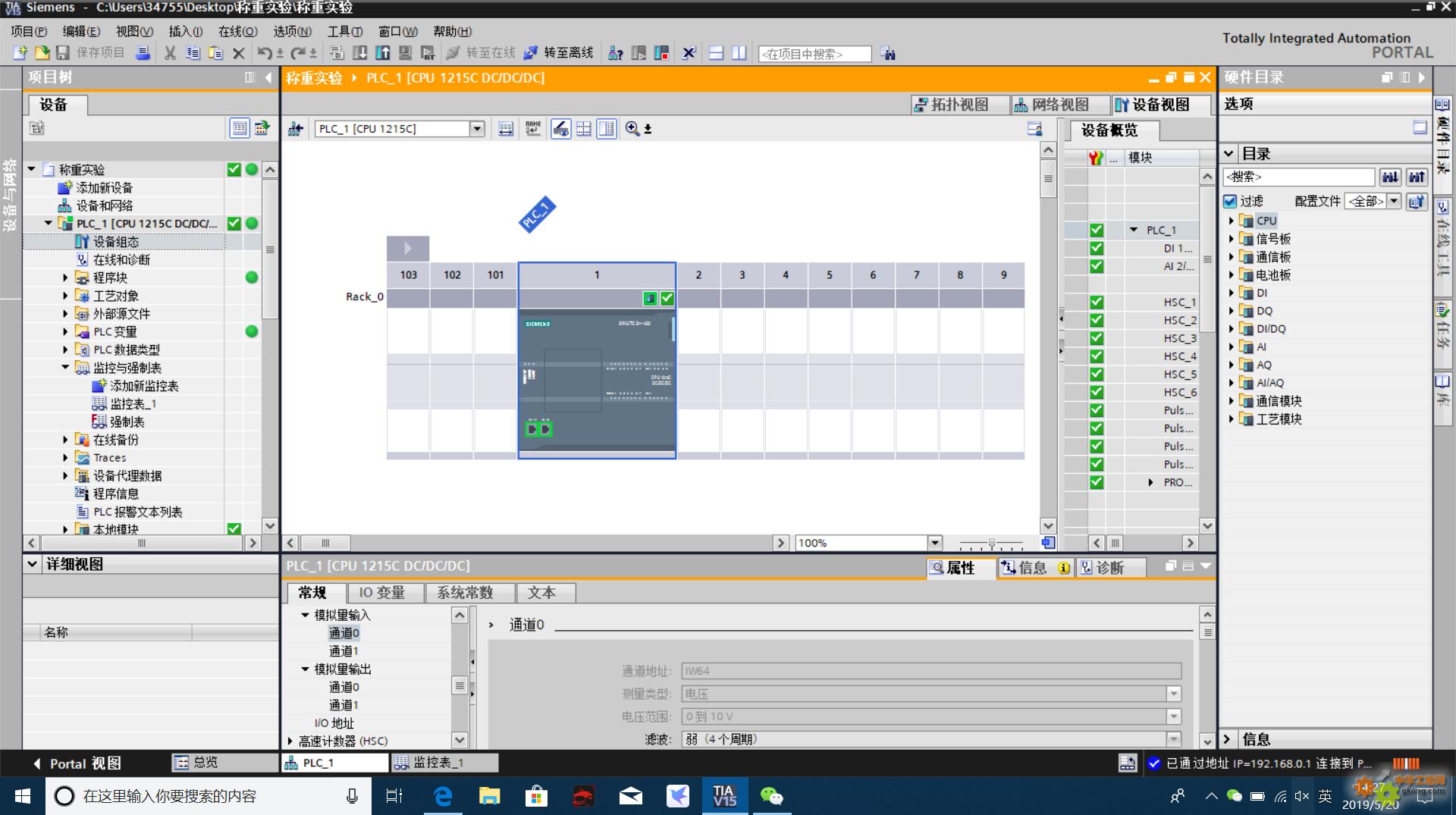
Task: Open the 在线(O) menu
Action: point(238,31)
